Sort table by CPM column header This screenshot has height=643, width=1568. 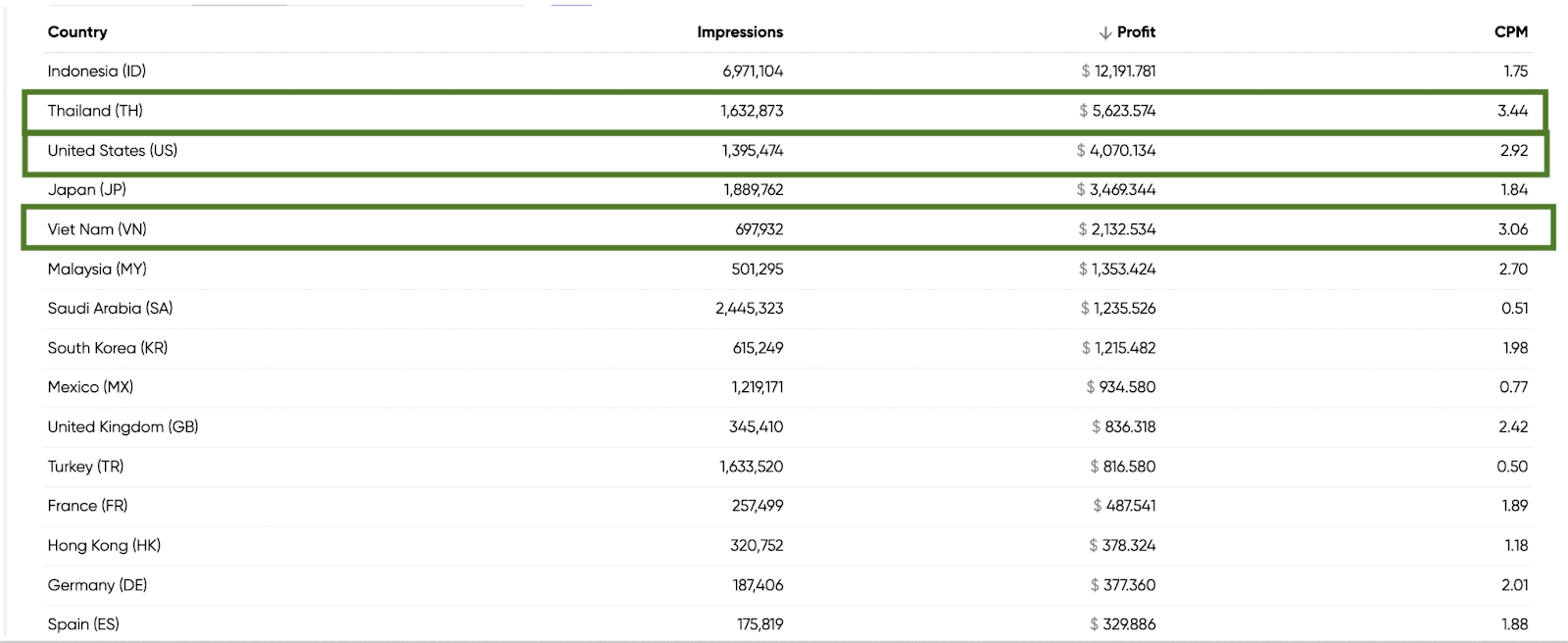point(1510,32)
